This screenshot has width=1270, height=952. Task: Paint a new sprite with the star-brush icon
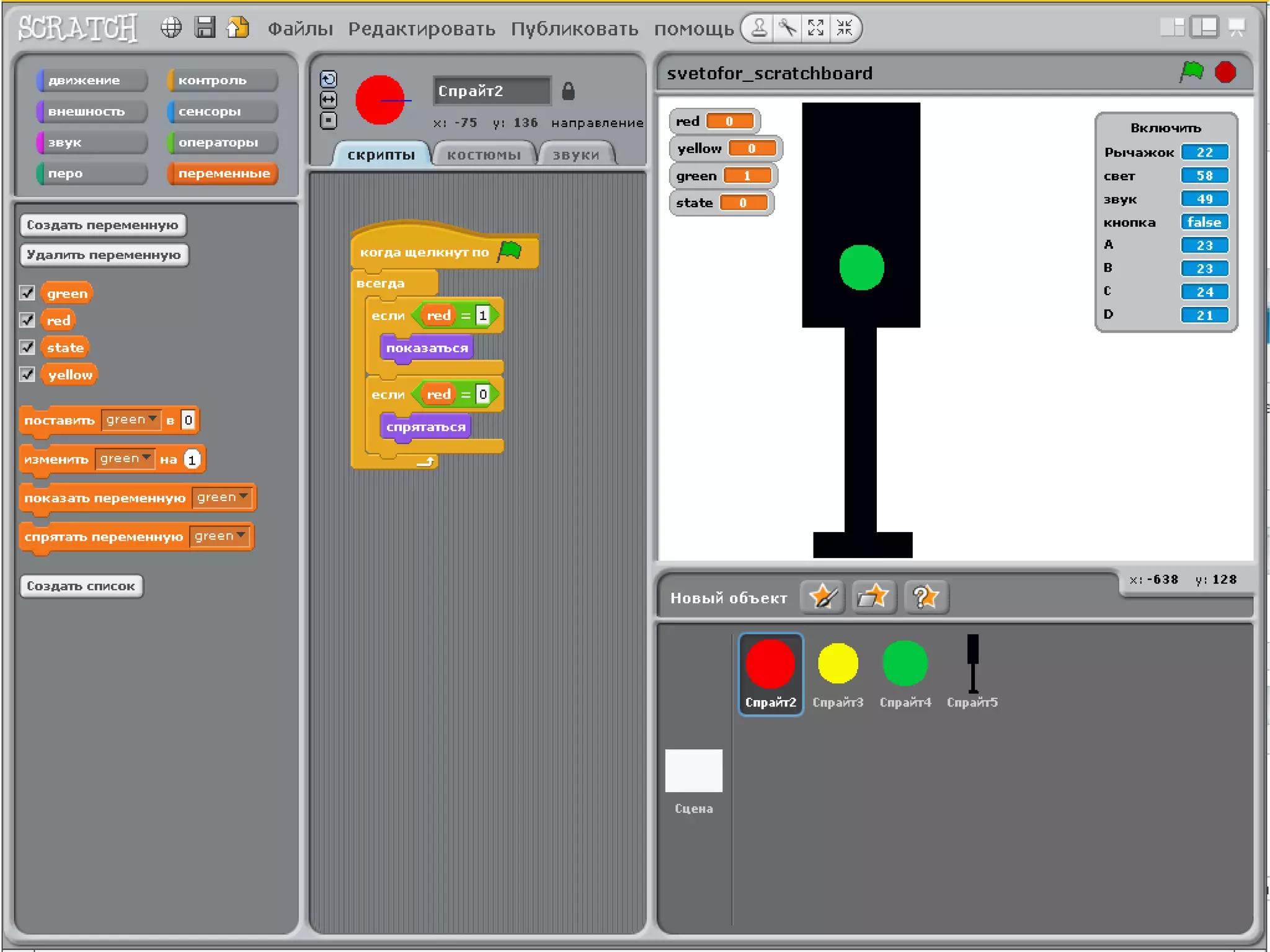[822, 597]
